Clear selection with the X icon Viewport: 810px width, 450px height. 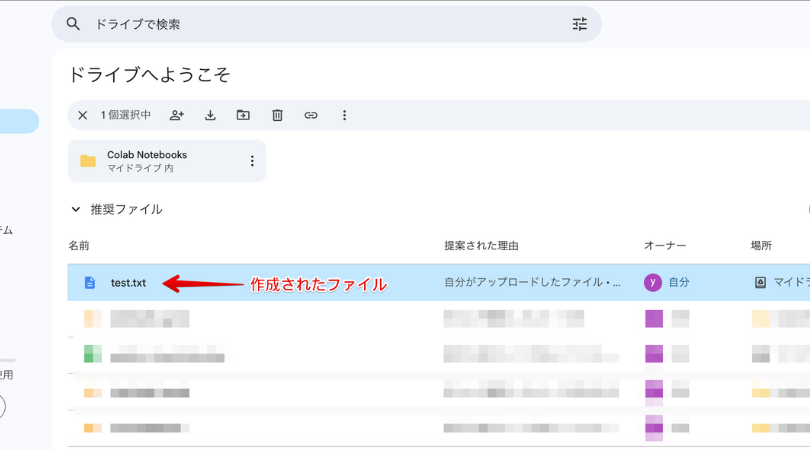(83, 115)
